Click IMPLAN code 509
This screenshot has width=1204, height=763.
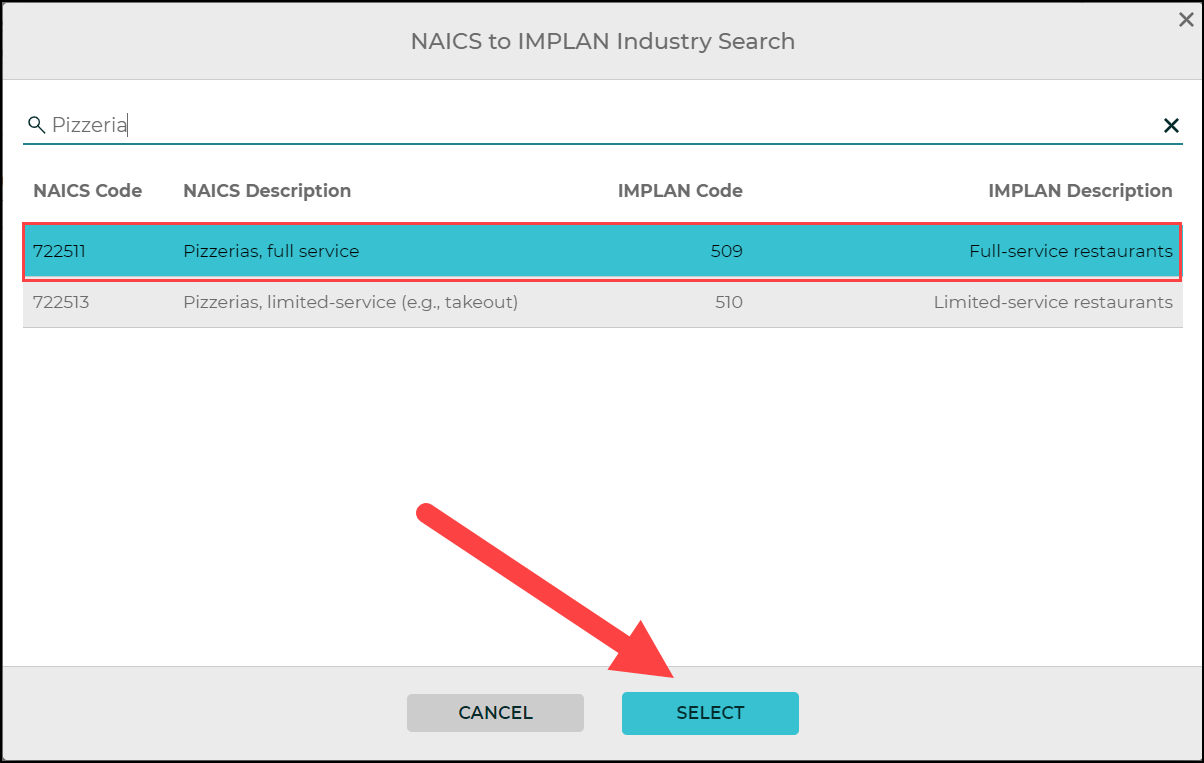727,252
